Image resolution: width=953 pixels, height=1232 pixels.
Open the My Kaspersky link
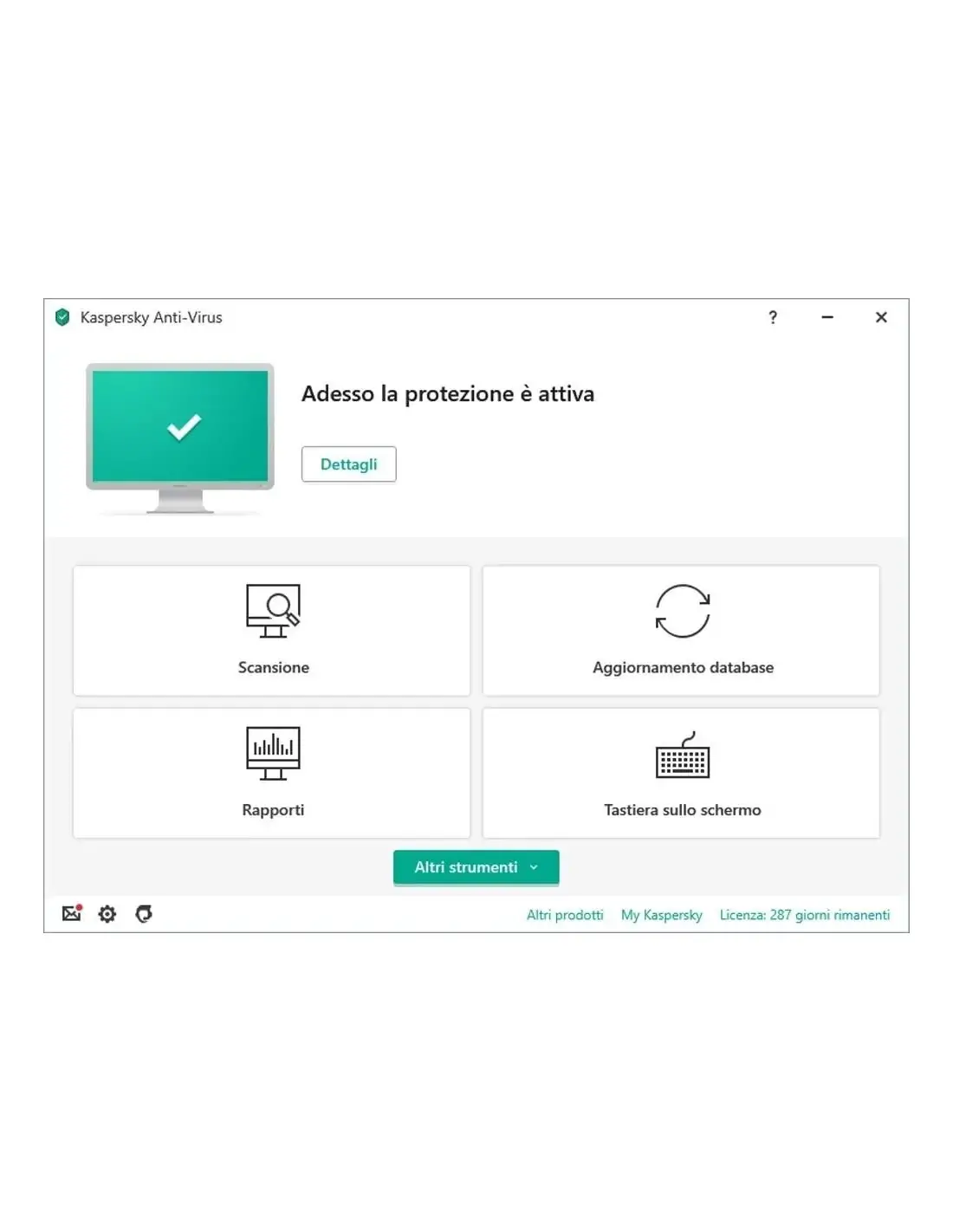[662, 915]
